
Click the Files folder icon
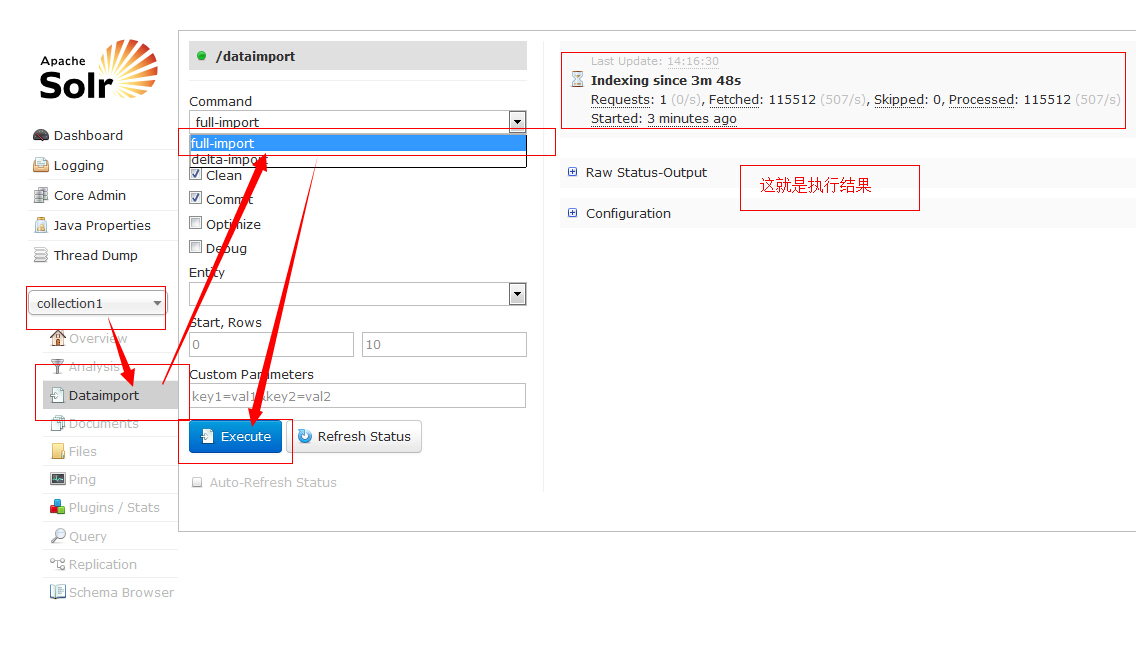coord(57,451)
